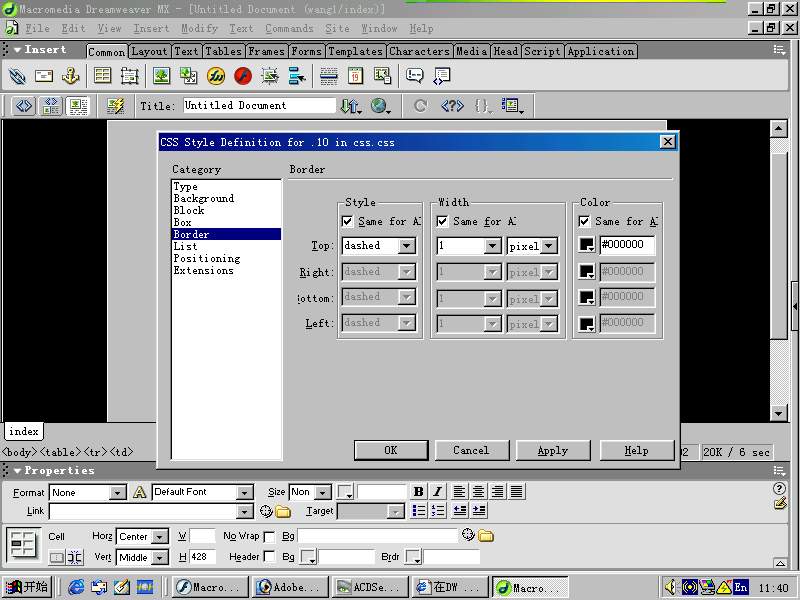
Task: Open the Top width value dropdown
Action: (x=492, y=246)
